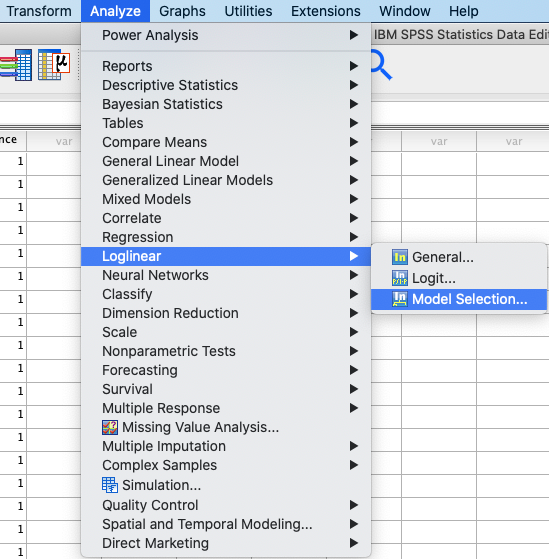Click the arrow beside Direct Marketing
The image size is (549, 559).
coord(354,543)
